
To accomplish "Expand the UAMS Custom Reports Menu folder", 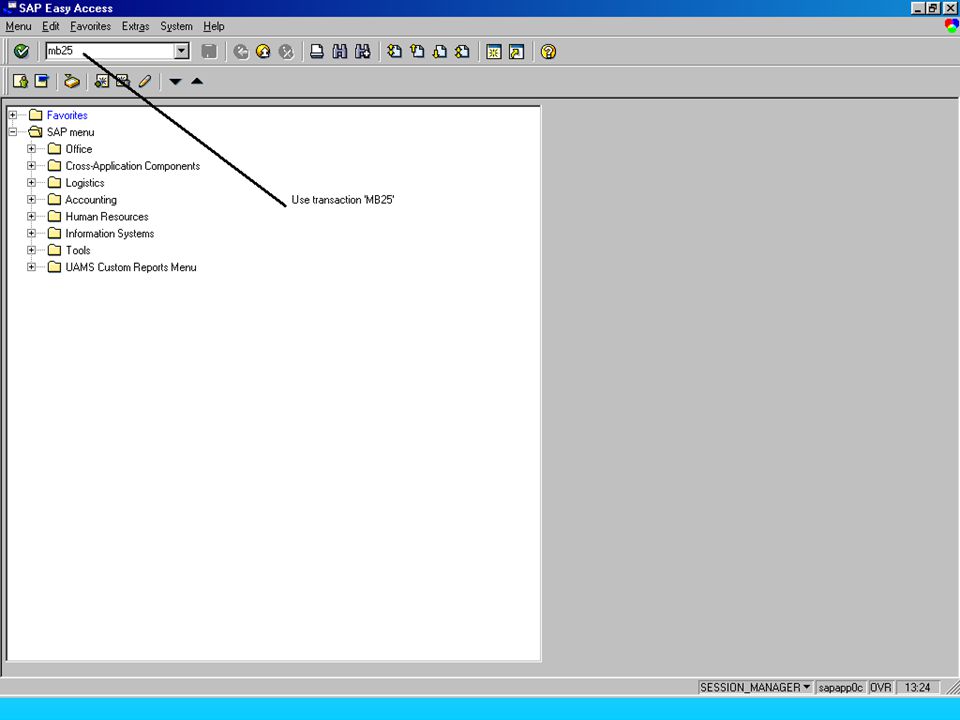I will tap(31, 267).
